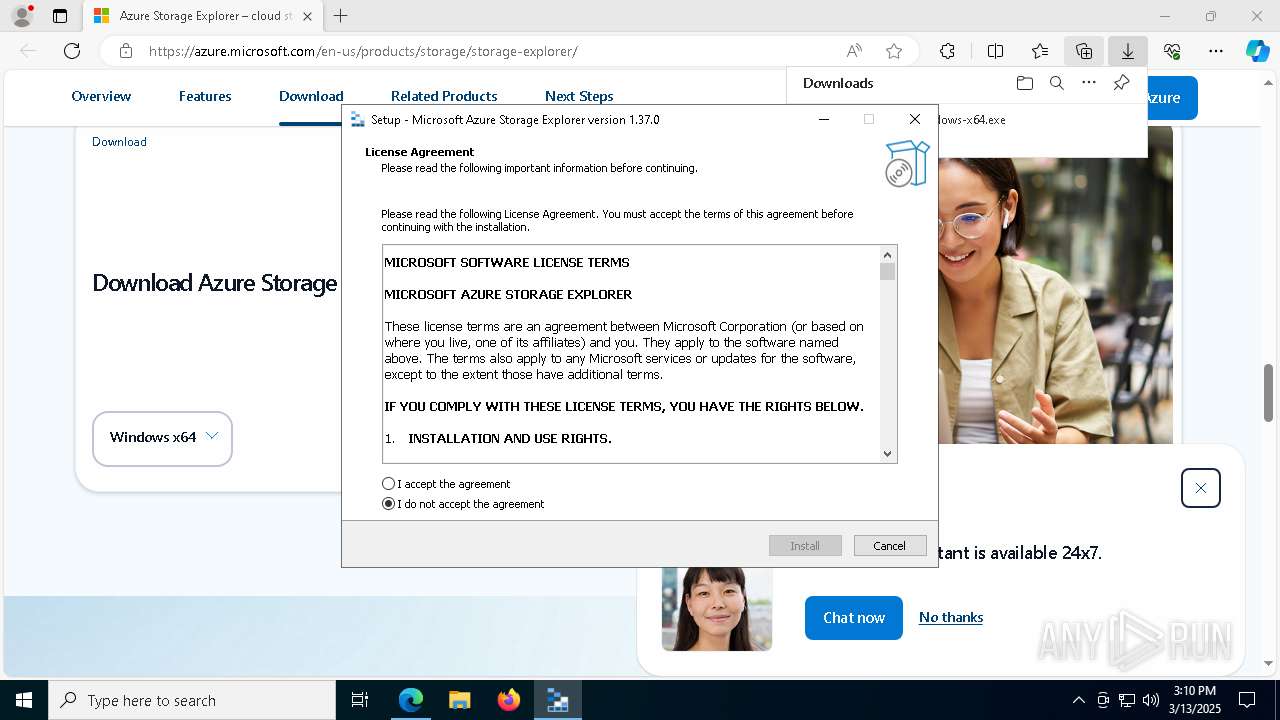Cancel the Azure Storage Explorer setup
This screenshot has height=720, width=1280.
[890, 546]
